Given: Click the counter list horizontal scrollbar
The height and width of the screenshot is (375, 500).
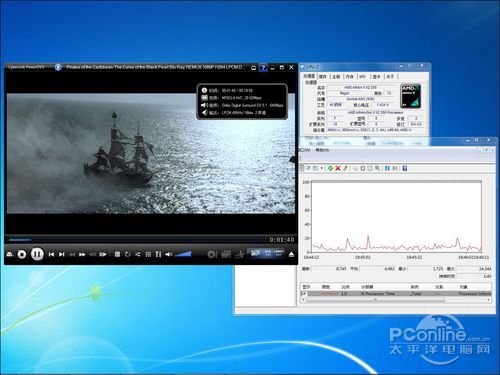Looking at the screenshot, I should click(x=396, y=300).
